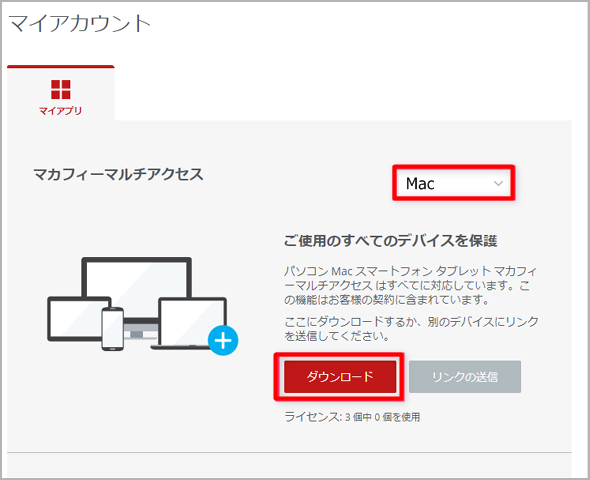
Task: Click the red ダウンロード button
Action: 340,377
